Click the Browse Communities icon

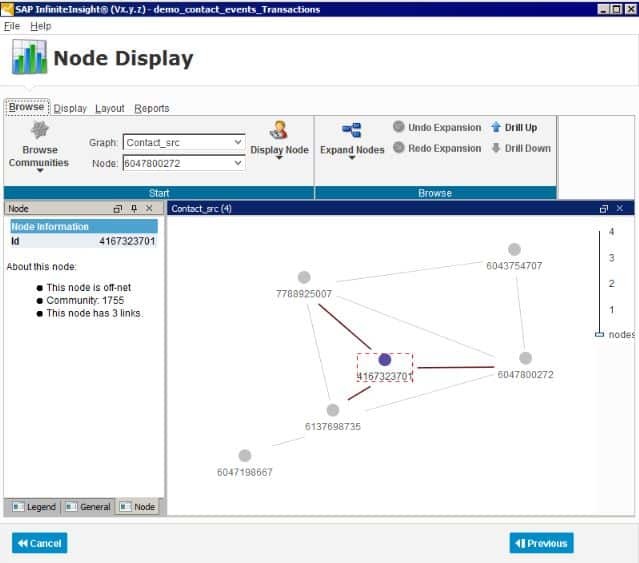(x=40, y=130)
